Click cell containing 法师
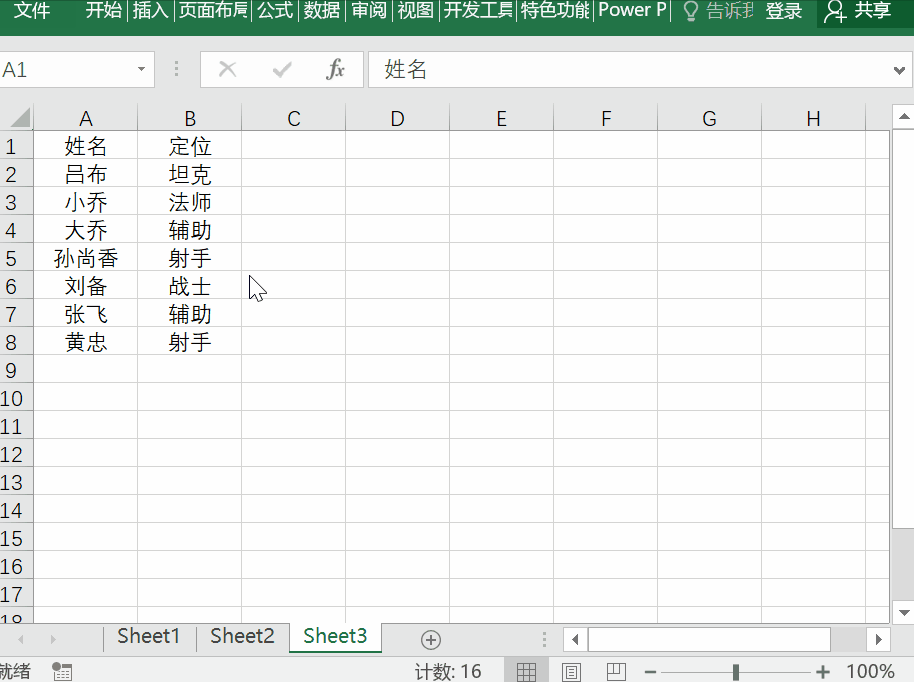Image resolution: width=914 pixels, height=682 pixels. 190,202
